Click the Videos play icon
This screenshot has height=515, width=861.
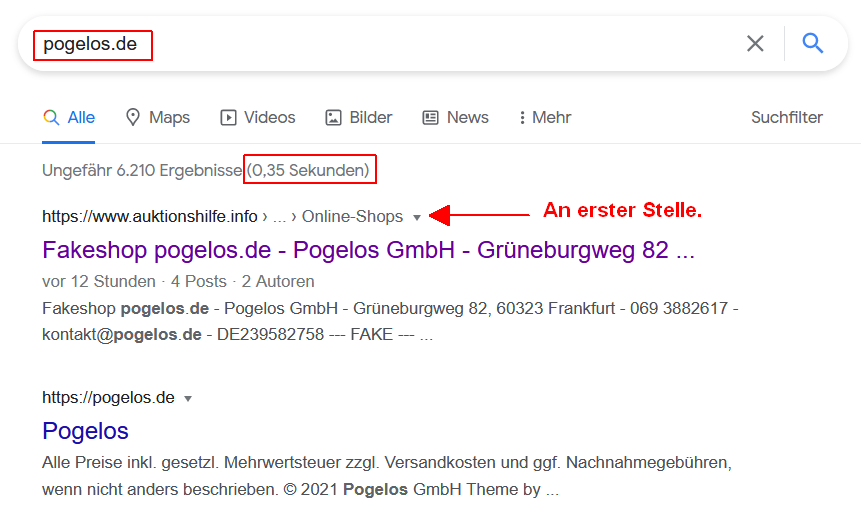coord(228,117)
